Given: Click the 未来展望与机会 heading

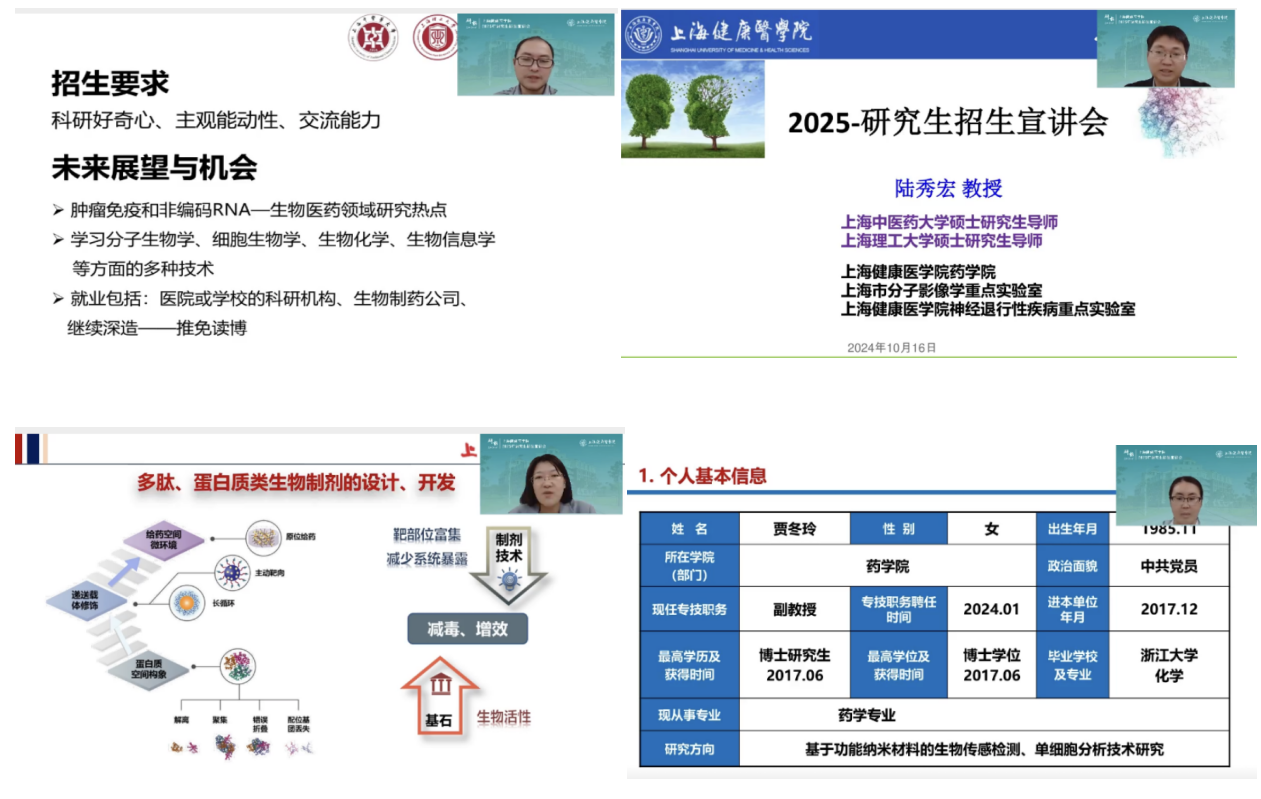Looking at the screenshot, I should pyautogui.click(x=154, y=167).
